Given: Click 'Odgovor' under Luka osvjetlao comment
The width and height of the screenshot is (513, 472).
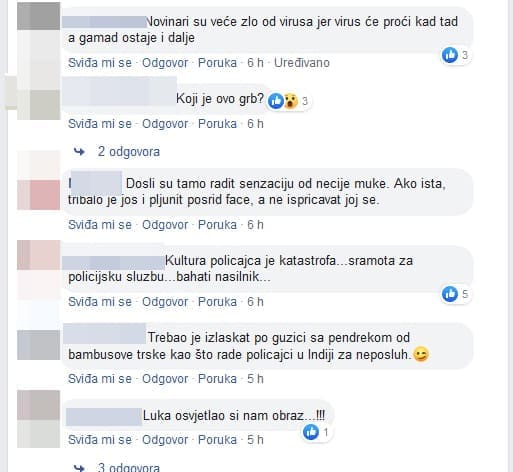Looking at the screenshot, I should [x=165, y=440].
